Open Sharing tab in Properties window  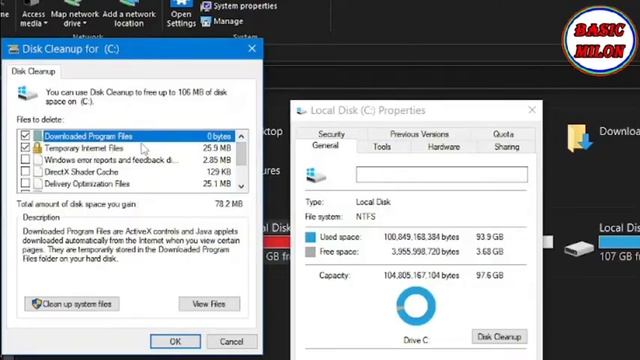pos(507,147)
